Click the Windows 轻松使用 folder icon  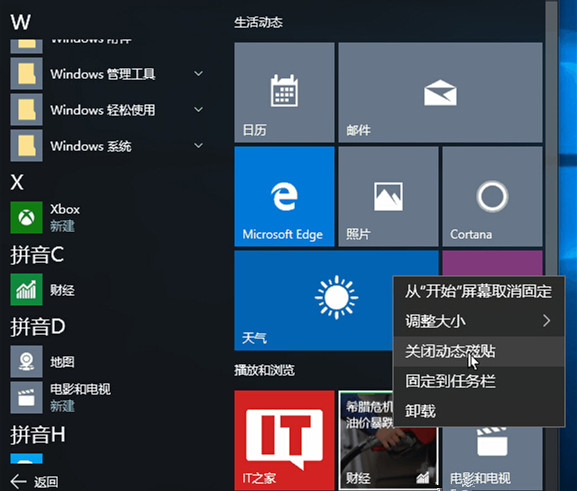coord(26,110)
